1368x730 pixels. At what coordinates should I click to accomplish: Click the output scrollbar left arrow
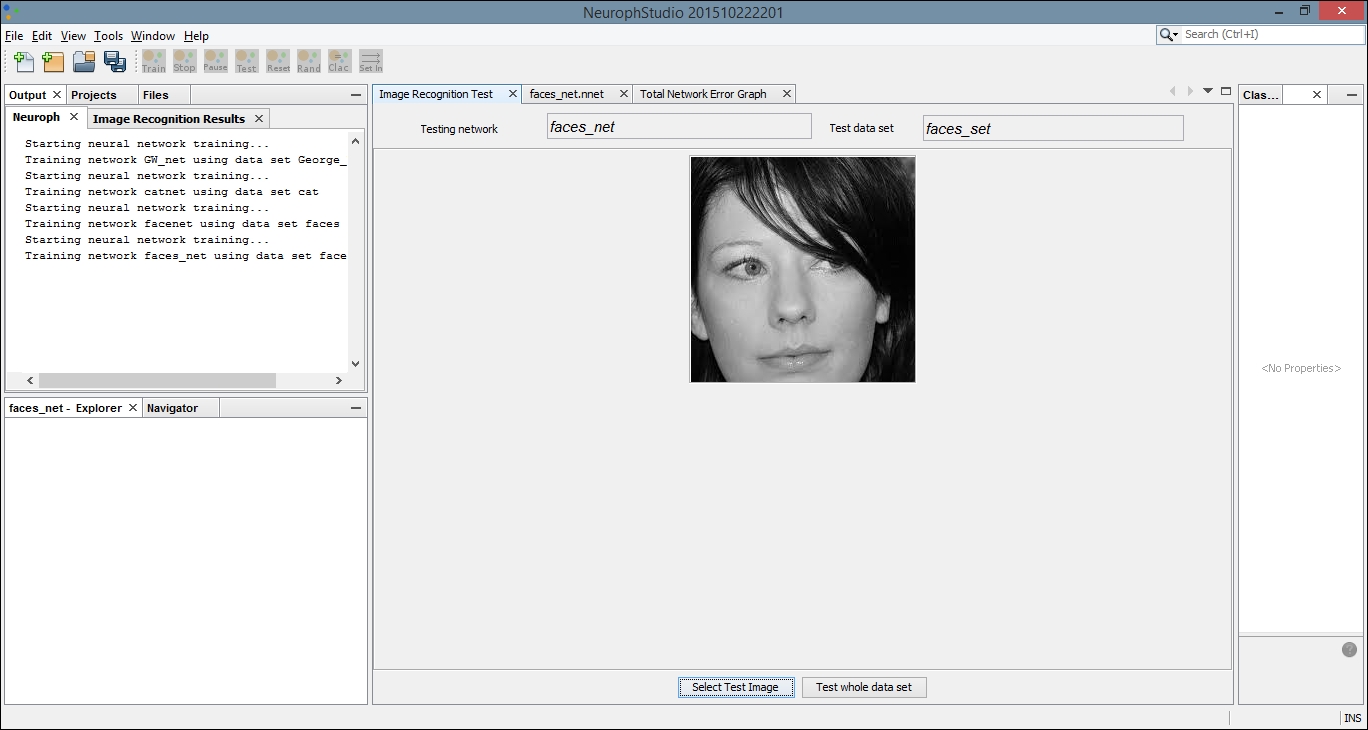30,381
